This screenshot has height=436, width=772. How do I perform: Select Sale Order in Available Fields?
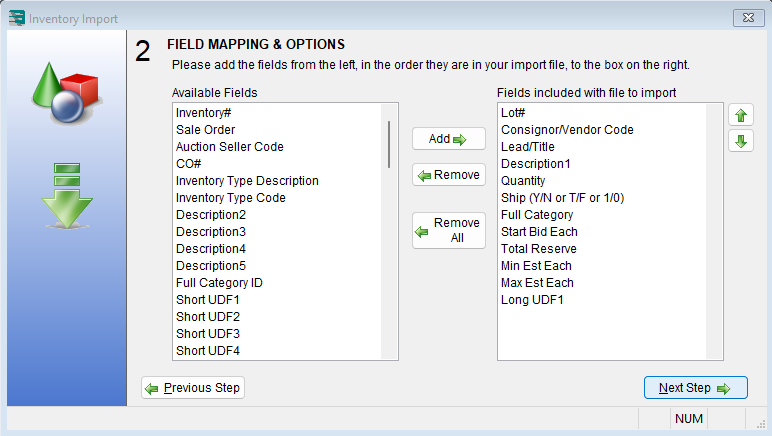tap(278, 130)
